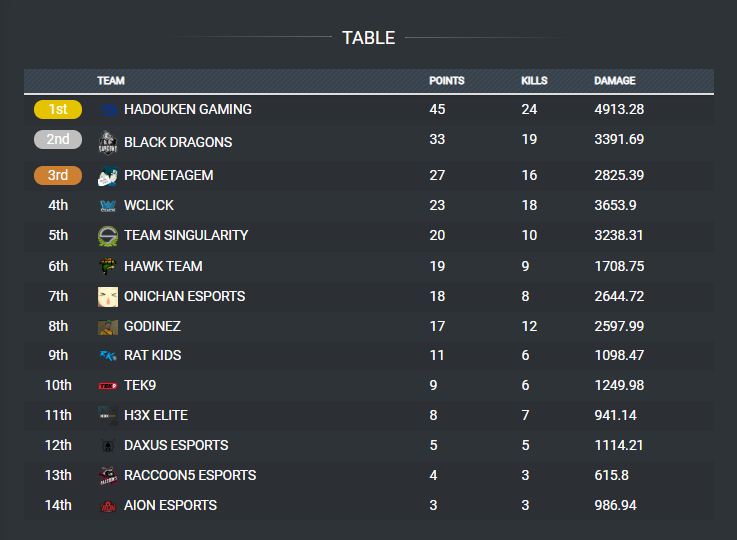Click Team Singularity's 20 points value
Viewport: 737px width, 540px height.
pyautogui.click(x=437, y=235)
